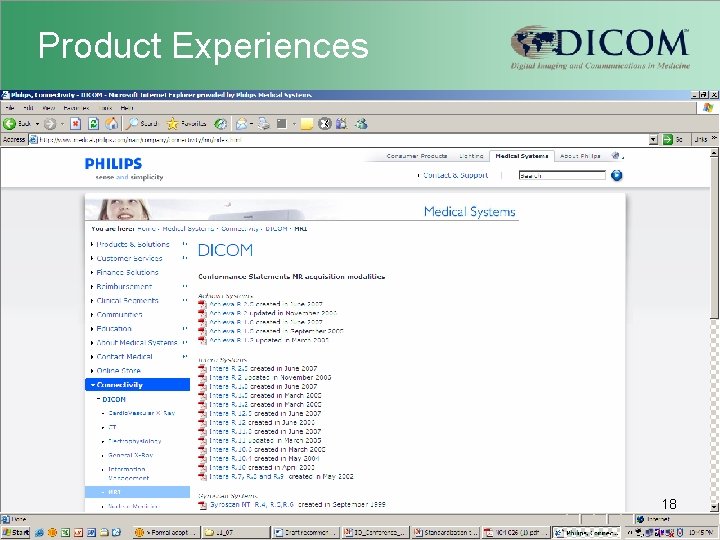720x540 pixels.
Task: Go to Home using the house icon
Action: [112, 124]
